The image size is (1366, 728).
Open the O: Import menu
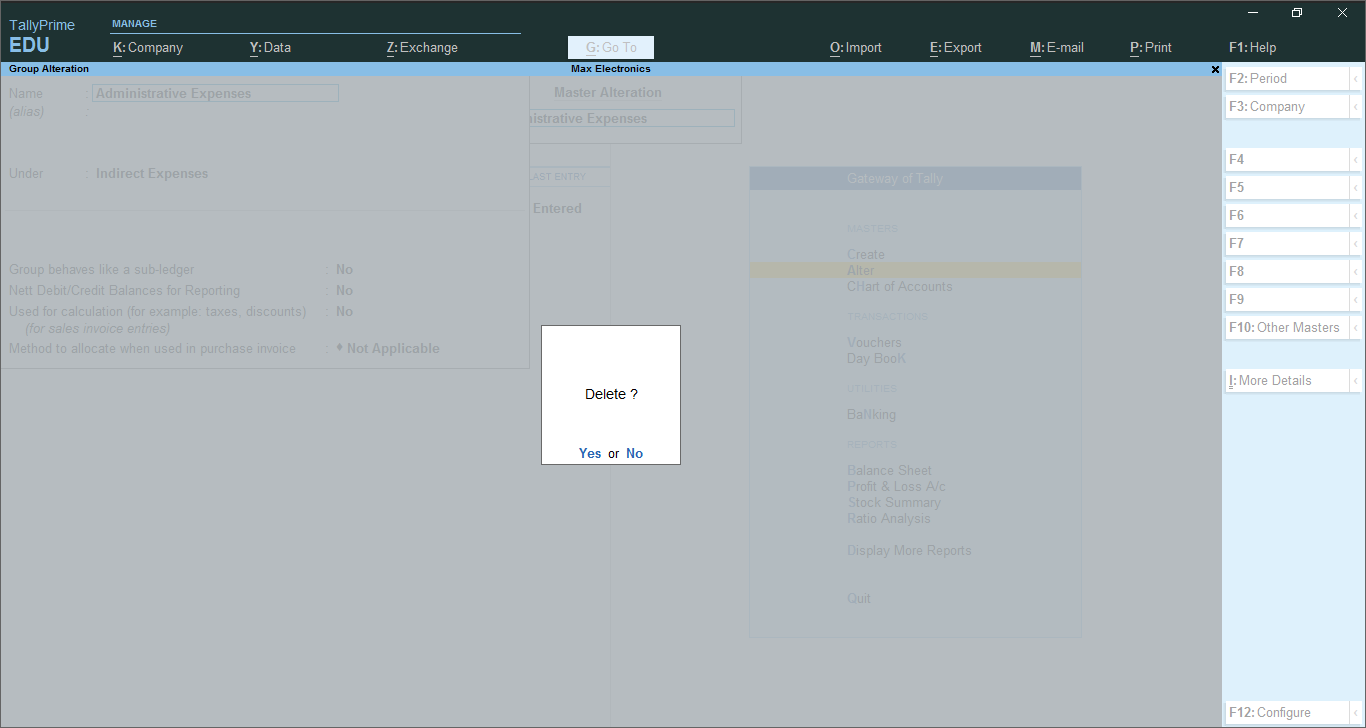(856, 47)
